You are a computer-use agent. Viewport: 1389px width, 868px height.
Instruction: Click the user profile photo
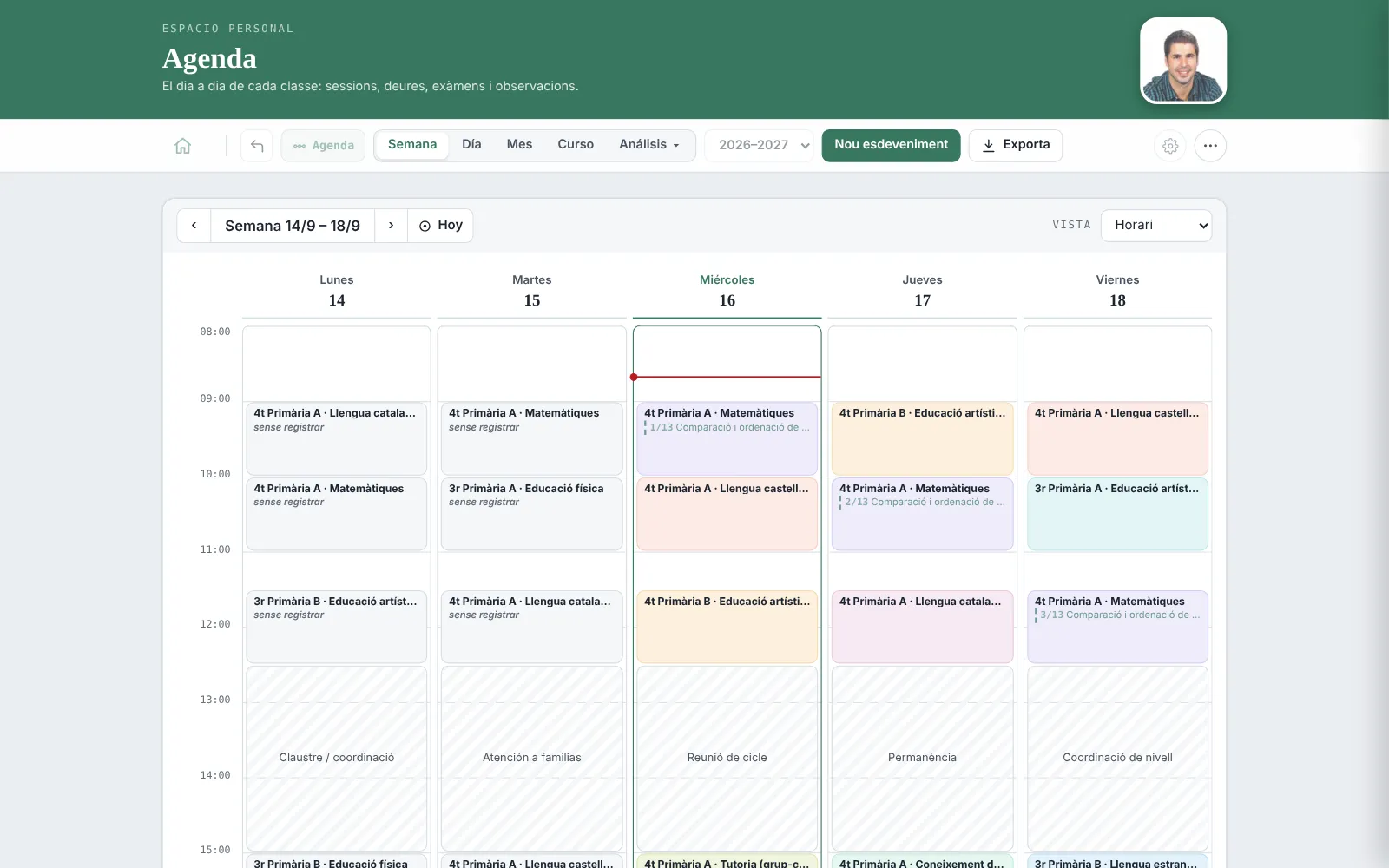point(1183,61)
